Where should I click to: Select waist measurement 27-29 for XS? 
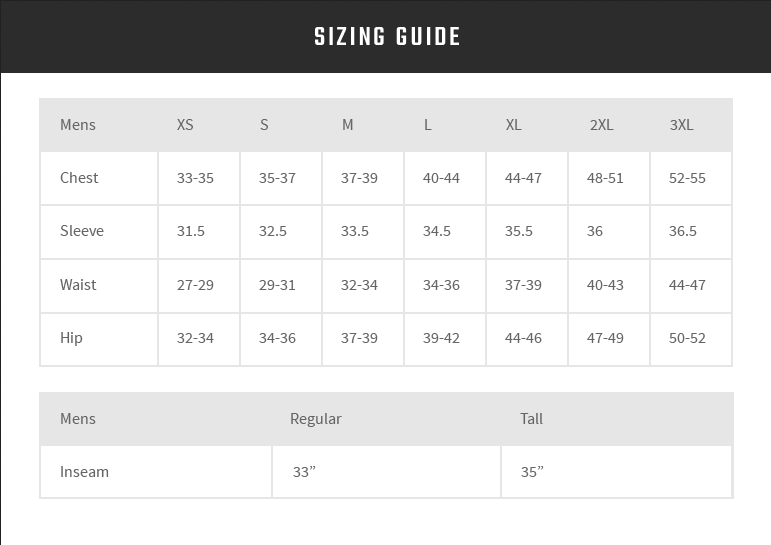pyautogui.click(x=195, y=285)
